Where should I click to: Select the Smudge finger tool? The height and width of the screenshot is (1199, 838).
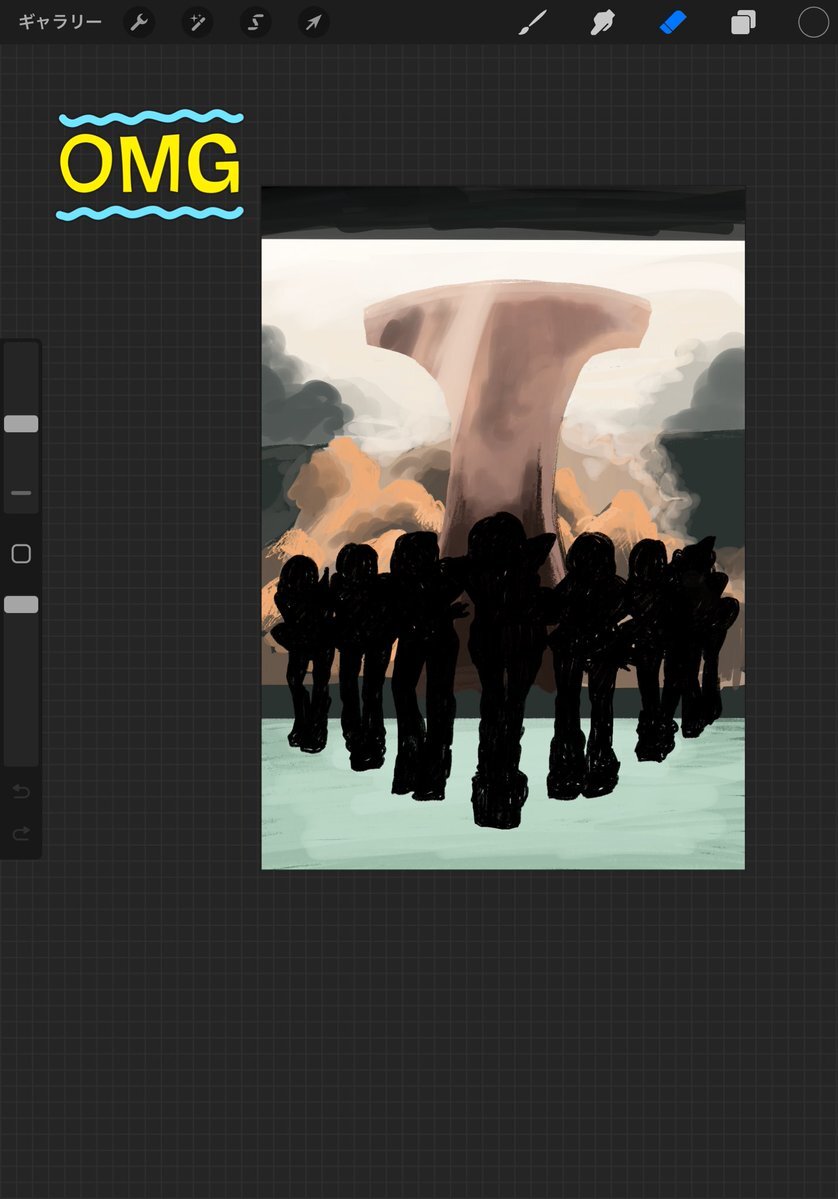[x=603, y=23]
